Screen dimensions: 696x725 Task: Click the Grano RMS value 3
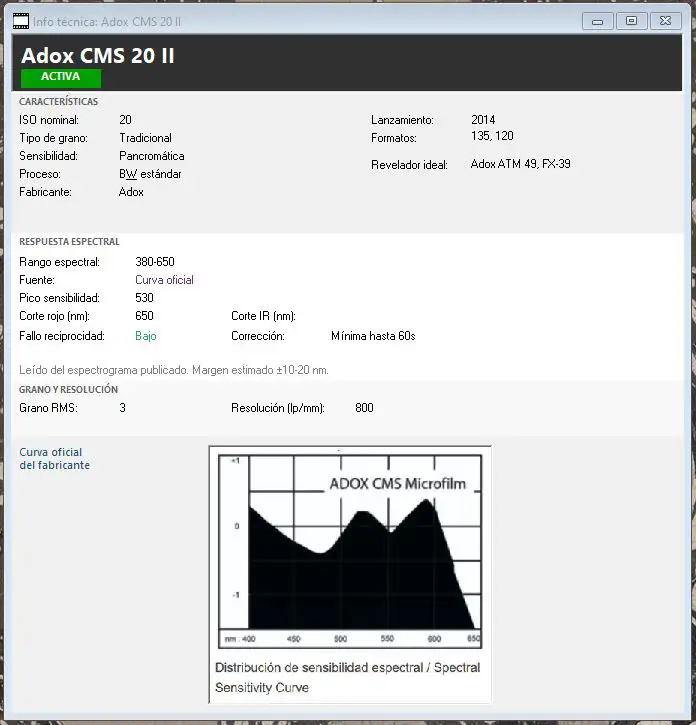[122, 408]
